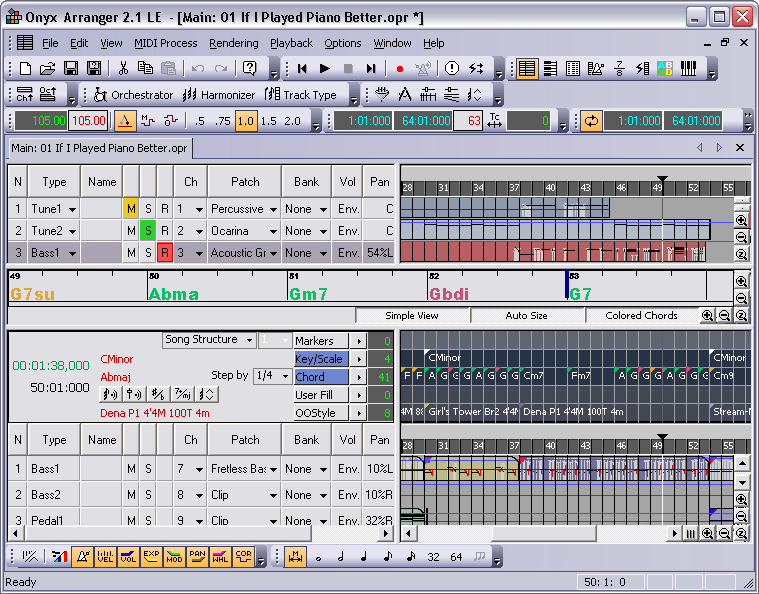759x594 pixels.
Task: Open the Orchestrator tool
Action: click(x=133, y=95)
